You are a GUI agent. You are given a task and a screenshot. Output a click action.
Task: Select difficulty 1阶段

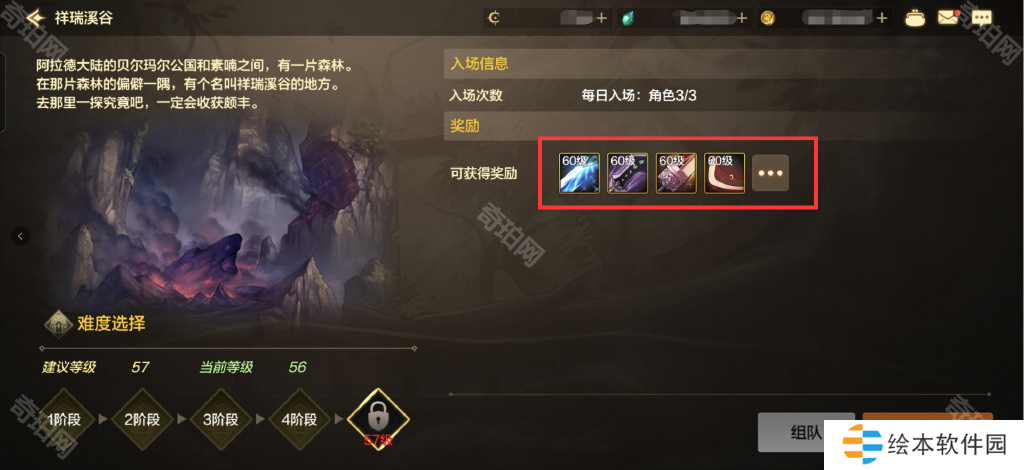pos(64,419)
